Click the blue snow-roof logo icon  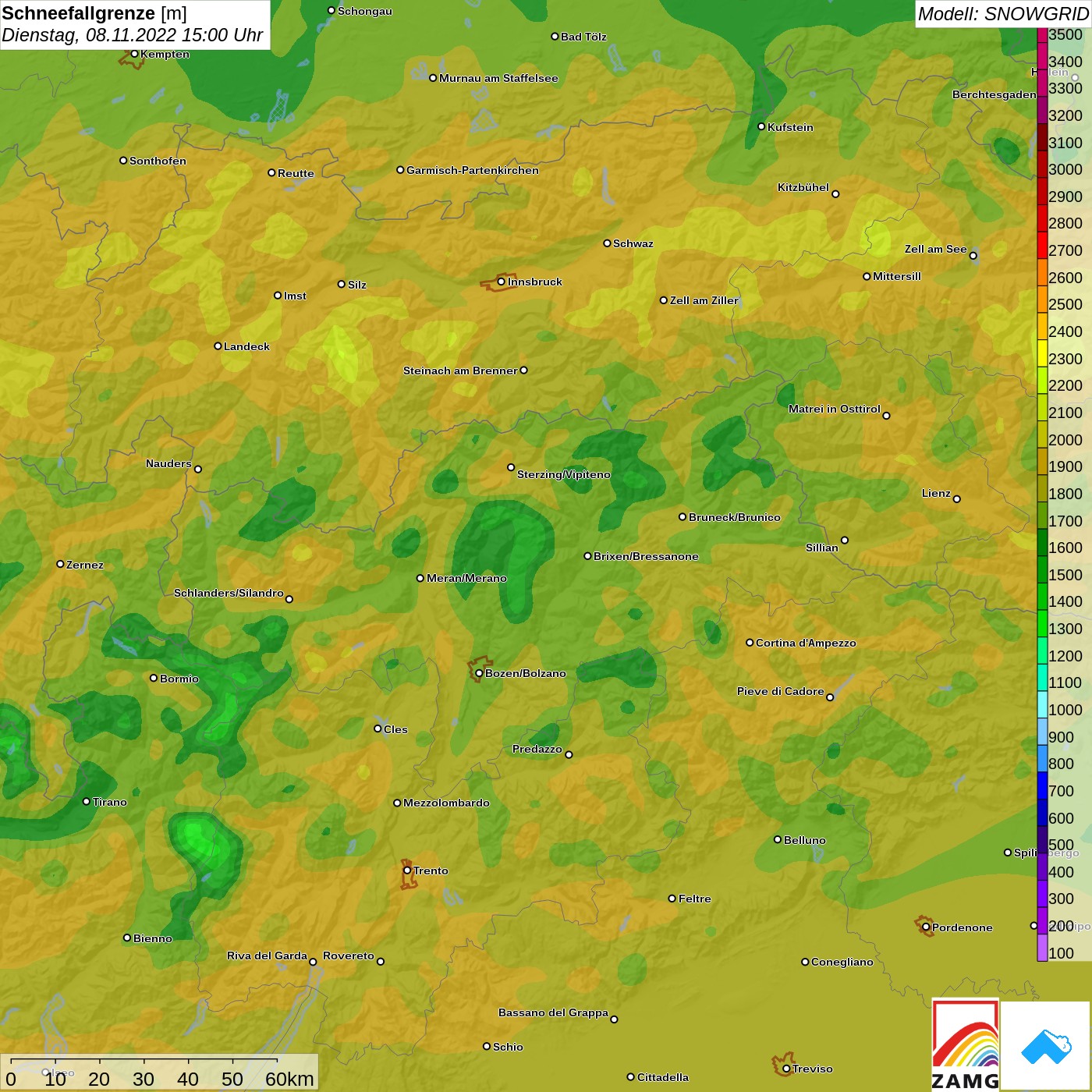(x=1046, y=1045)
